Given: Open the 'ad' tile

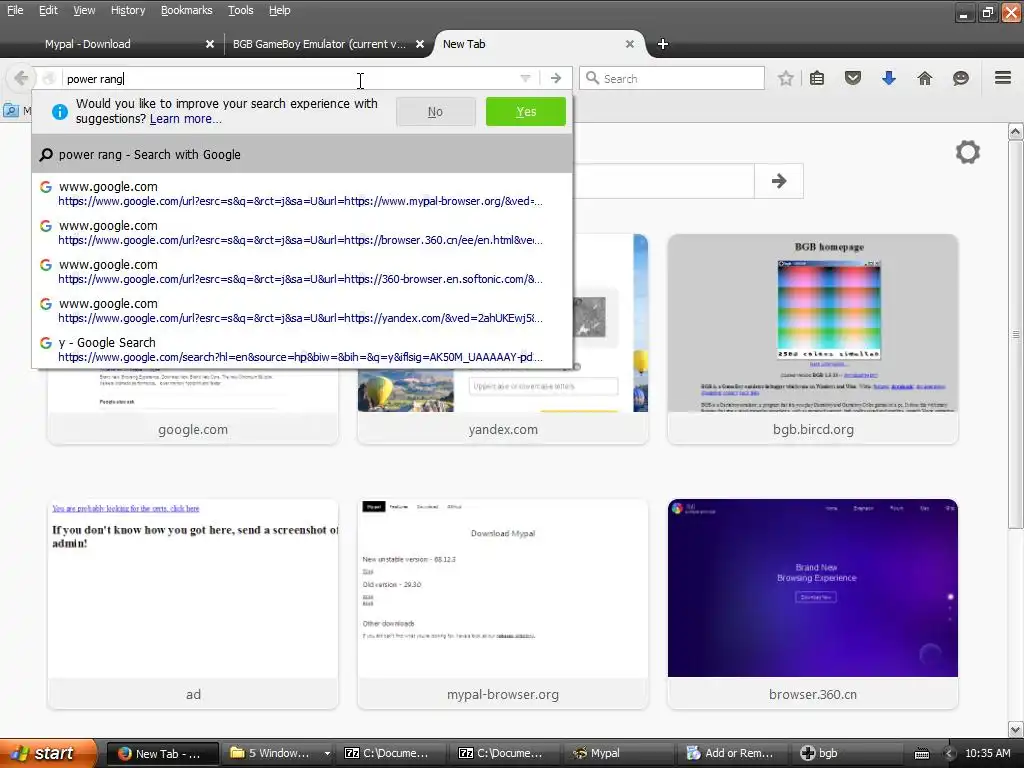Looking at the screenshot, I should 193,604.
